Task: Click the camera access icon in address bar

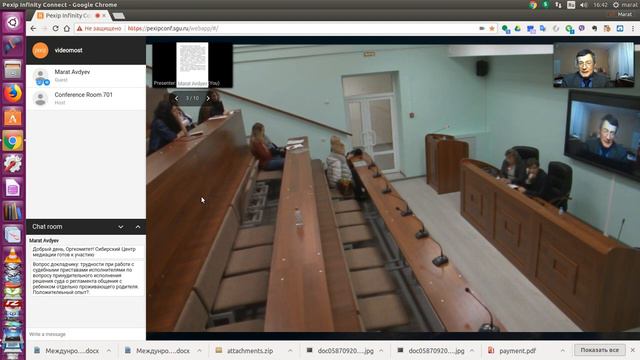Action: click(x=482, y=29)
